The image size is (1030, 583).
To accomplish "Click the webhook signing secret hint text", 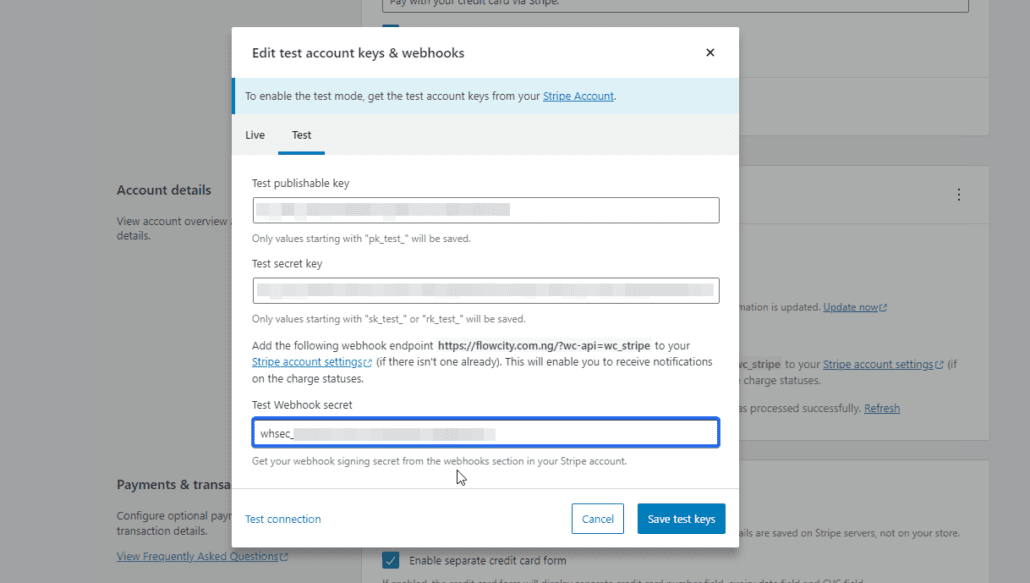I will coord(439,461).
